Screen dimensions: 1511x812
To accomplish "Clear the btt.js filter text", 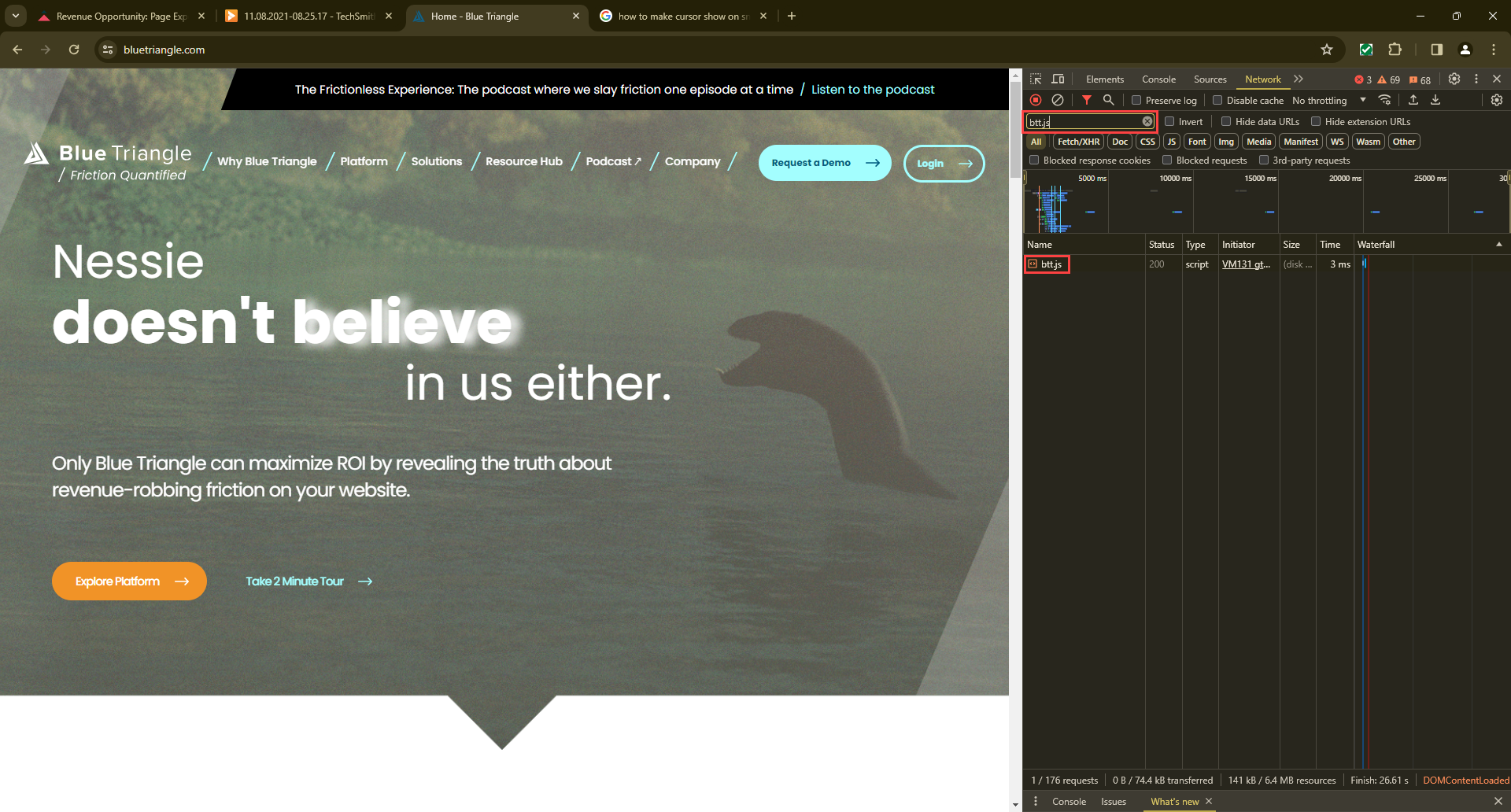I will [1147, 121].
